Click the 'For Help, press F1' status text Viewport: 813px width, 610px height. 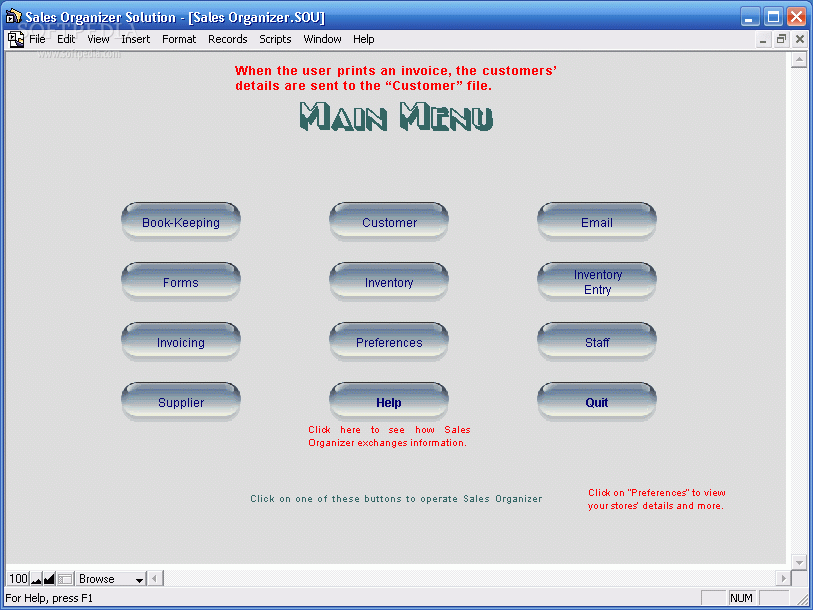[49, 598]
